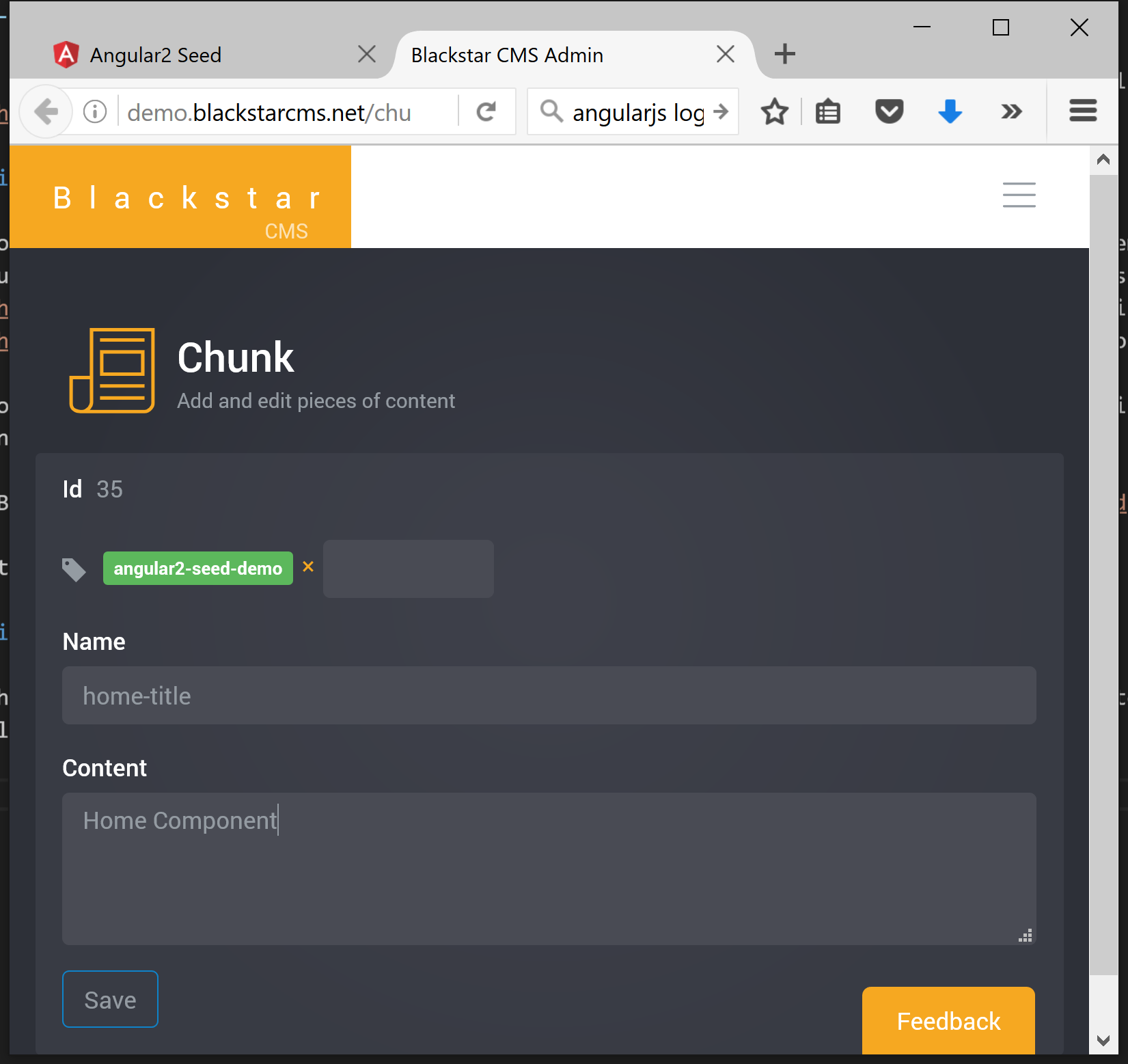This screenshot has width=1128, height=1064.
Task: Click the Id value 35
Action: tap(109, 489)
